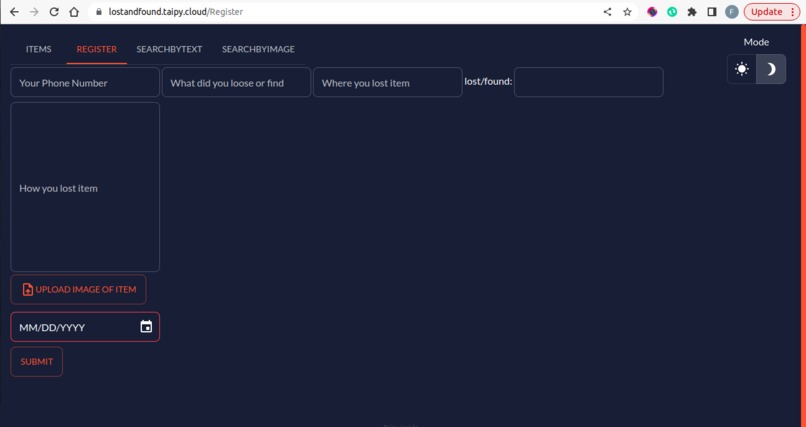Image resolution: width=806 pixels, height=427 pixels.
Task: Open the Update three-dot menu
Action: 792,12
